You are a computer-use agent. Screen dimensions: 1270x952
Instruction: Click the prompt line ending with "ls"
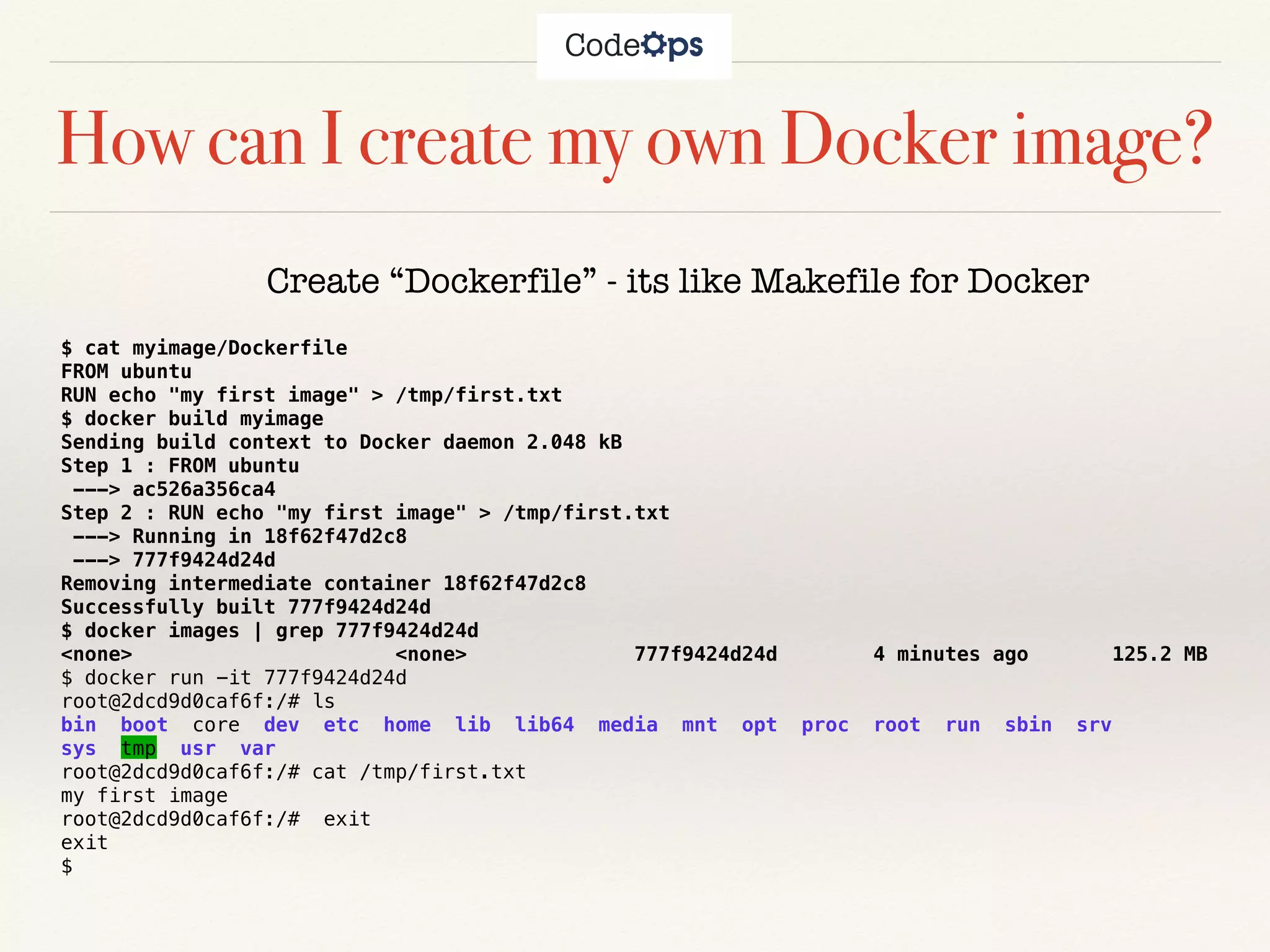[x=198, y=702]
